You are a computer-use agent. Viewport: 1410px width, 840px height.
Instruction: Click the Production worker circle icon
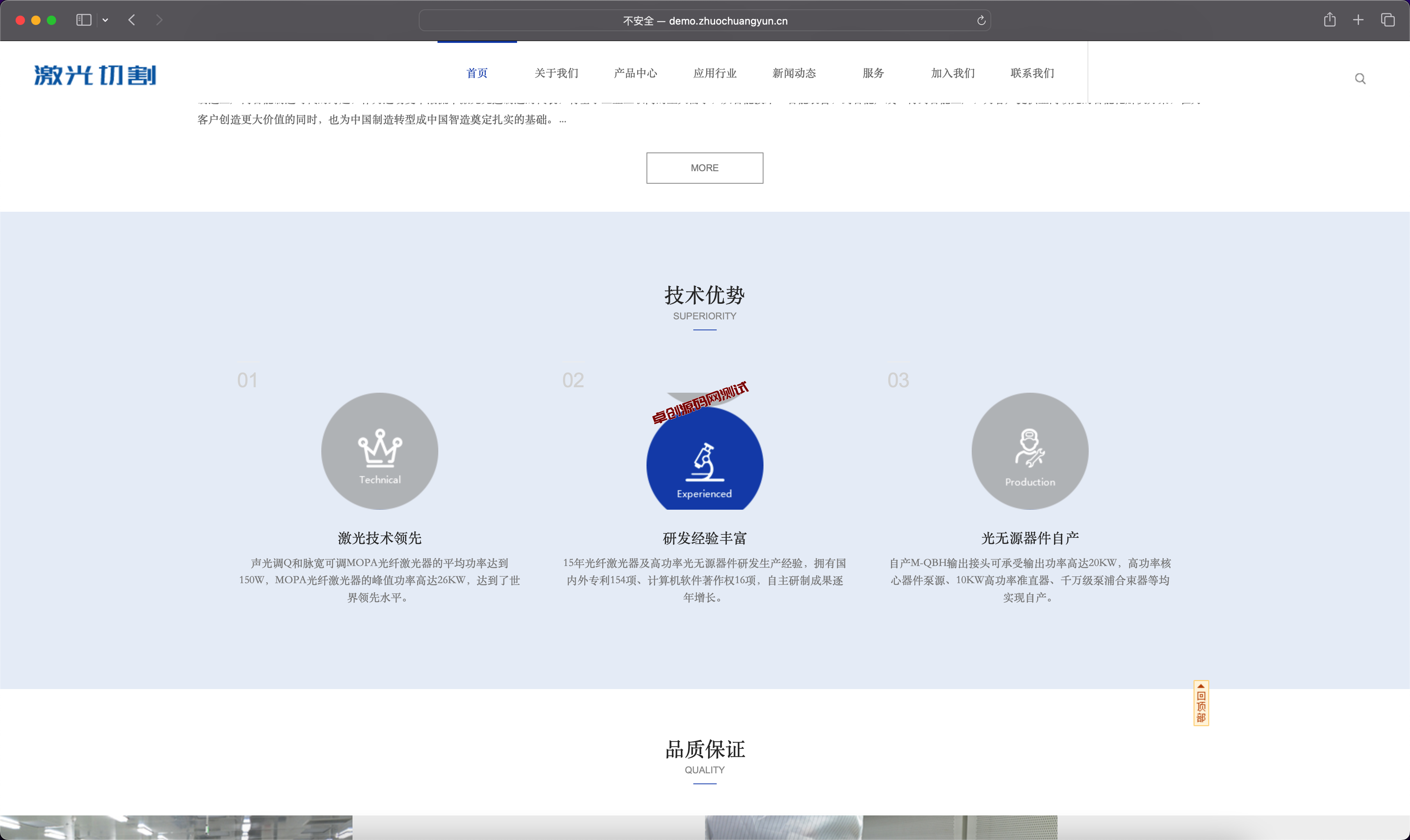click(1030, 451)
